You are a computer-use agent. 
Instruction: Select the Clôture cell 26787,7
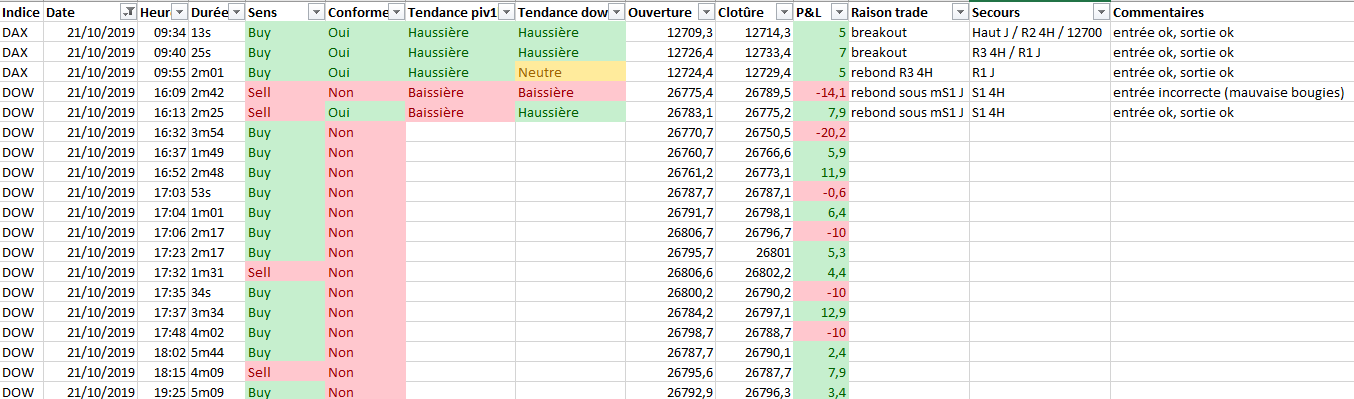click(x=755, y=373)
